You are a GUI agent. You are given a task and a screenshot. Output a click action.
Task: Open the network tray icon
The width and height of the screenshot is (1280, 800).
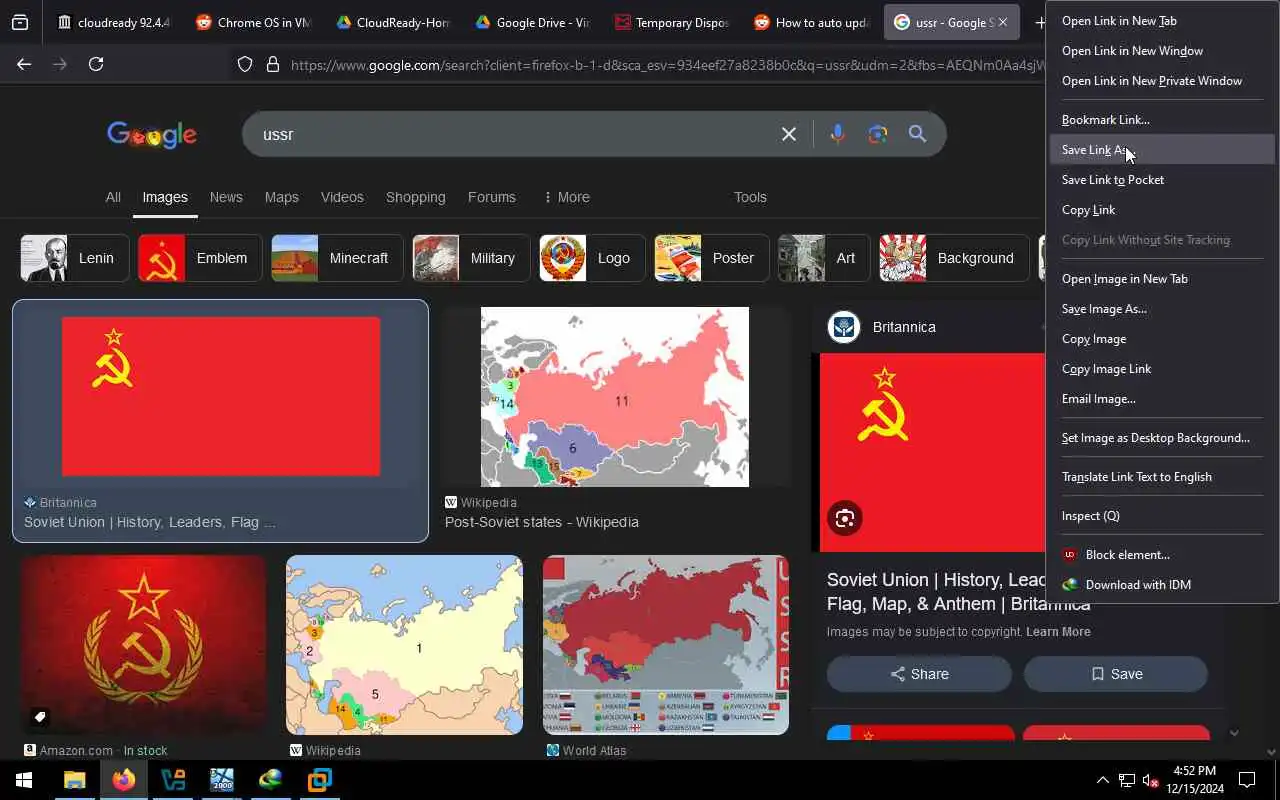1127,780
